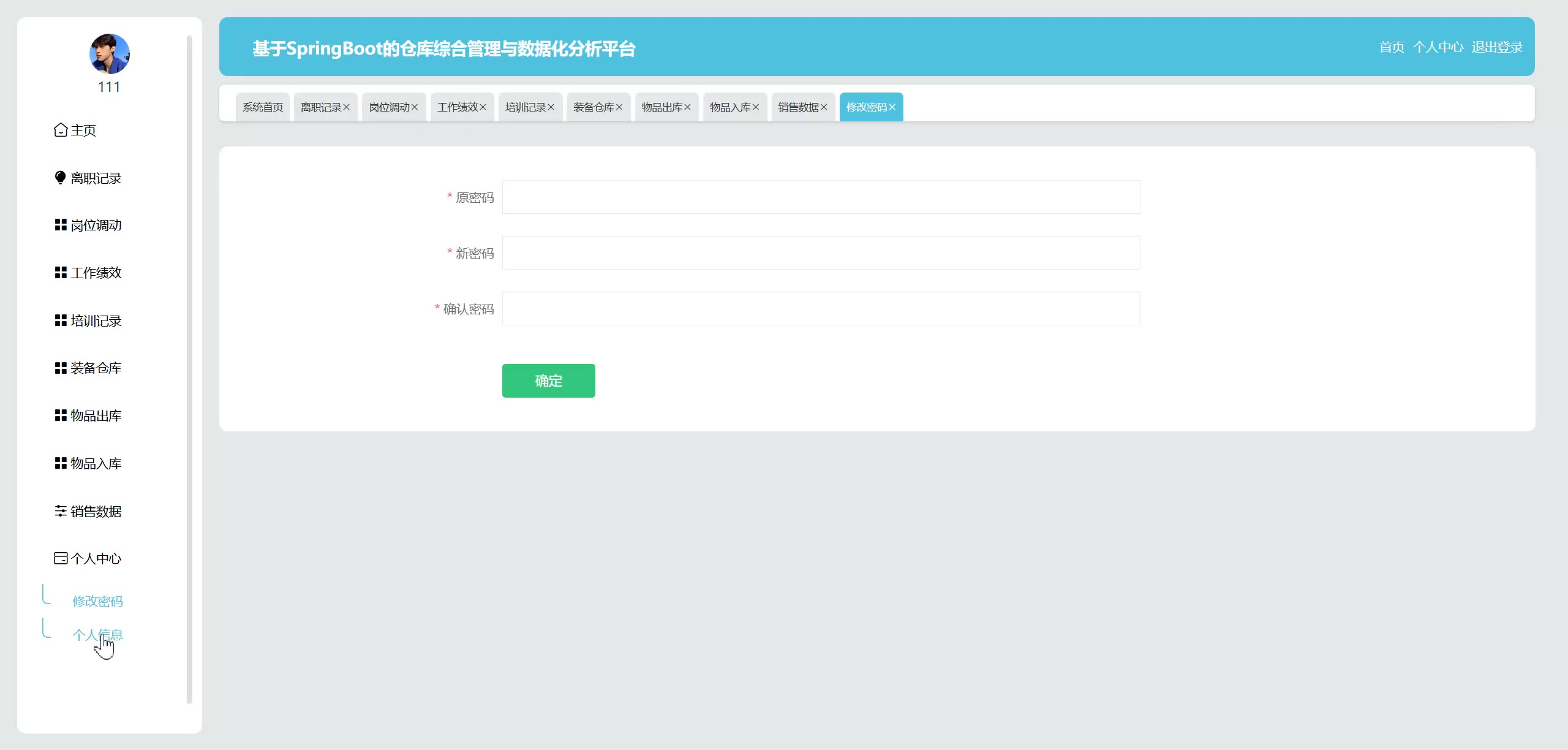1568x750 pixels.
Task: Switch to the 物品出库 tab
Action: [661, 107]
